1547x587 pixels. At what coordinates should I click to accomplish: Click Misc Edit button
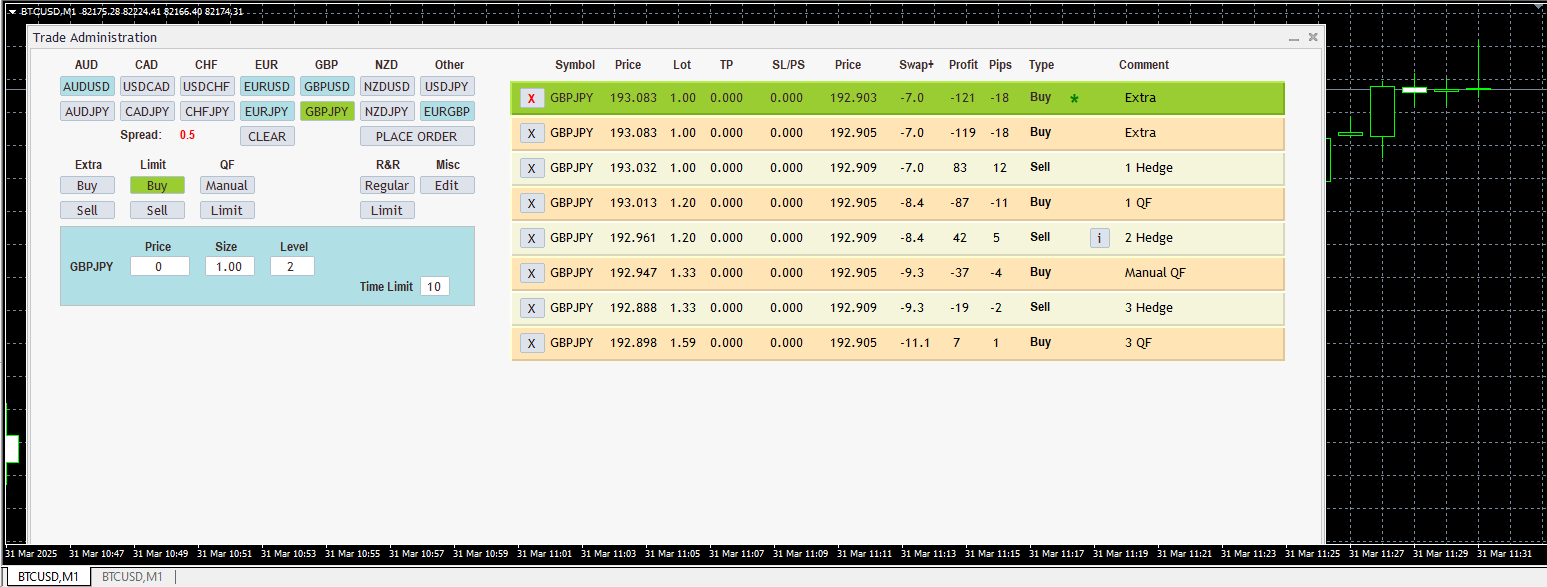(x=447, y=185)
